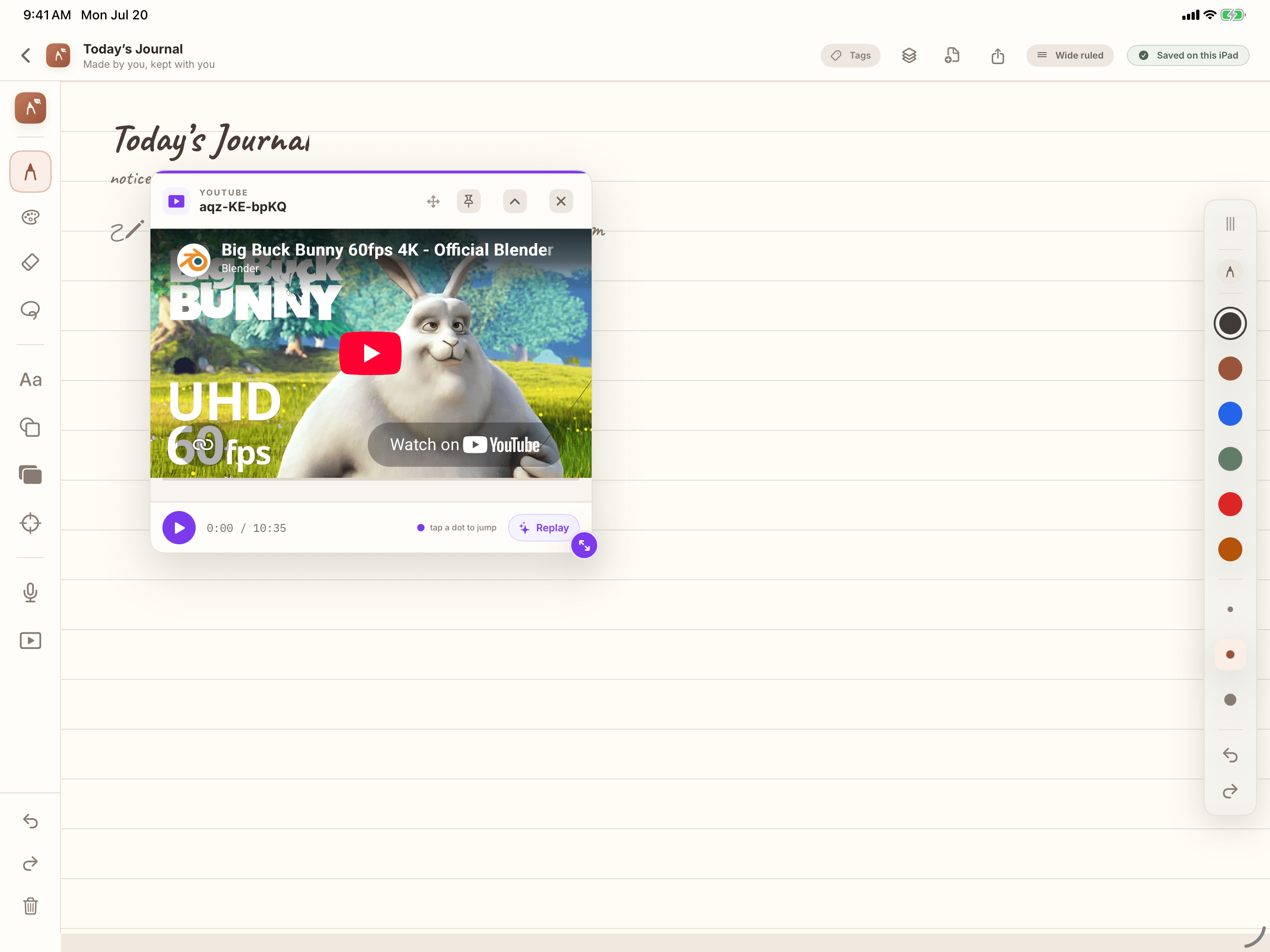Click the Replay button

pos(544,527)
